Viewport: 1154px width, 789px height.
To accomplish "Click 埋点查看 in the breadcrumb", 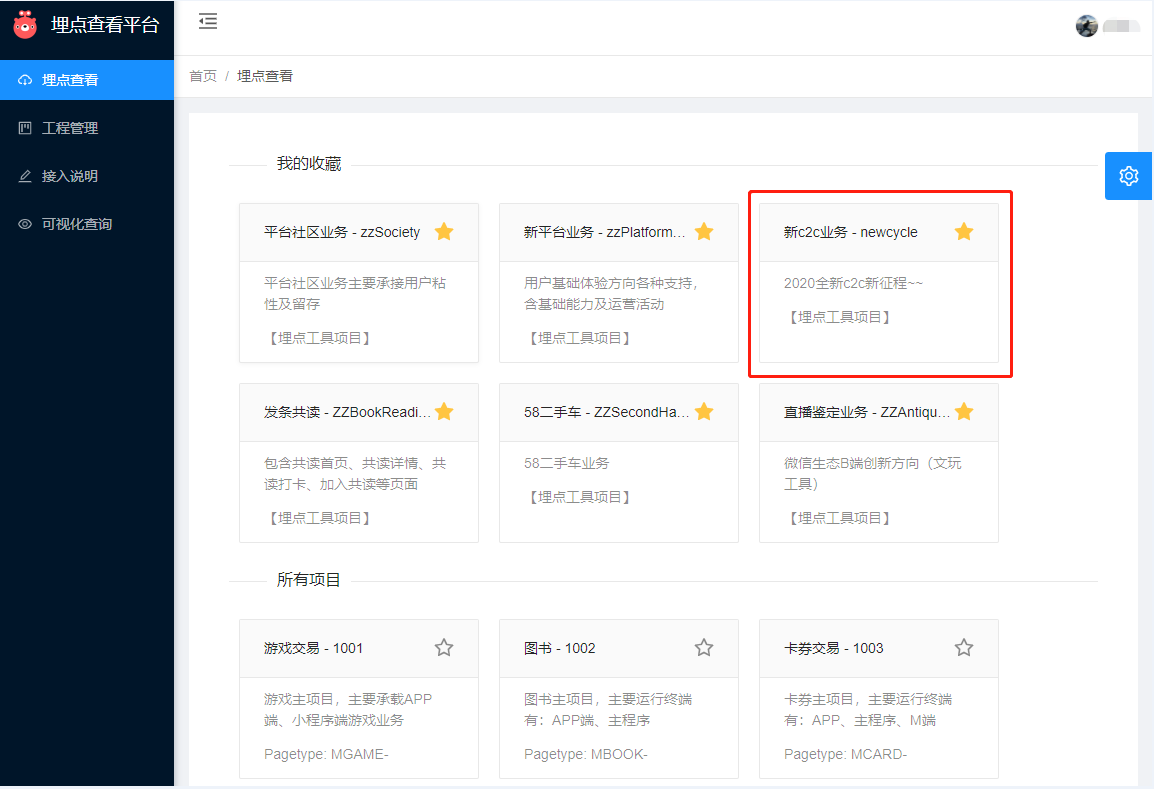I will coord(265,76).
